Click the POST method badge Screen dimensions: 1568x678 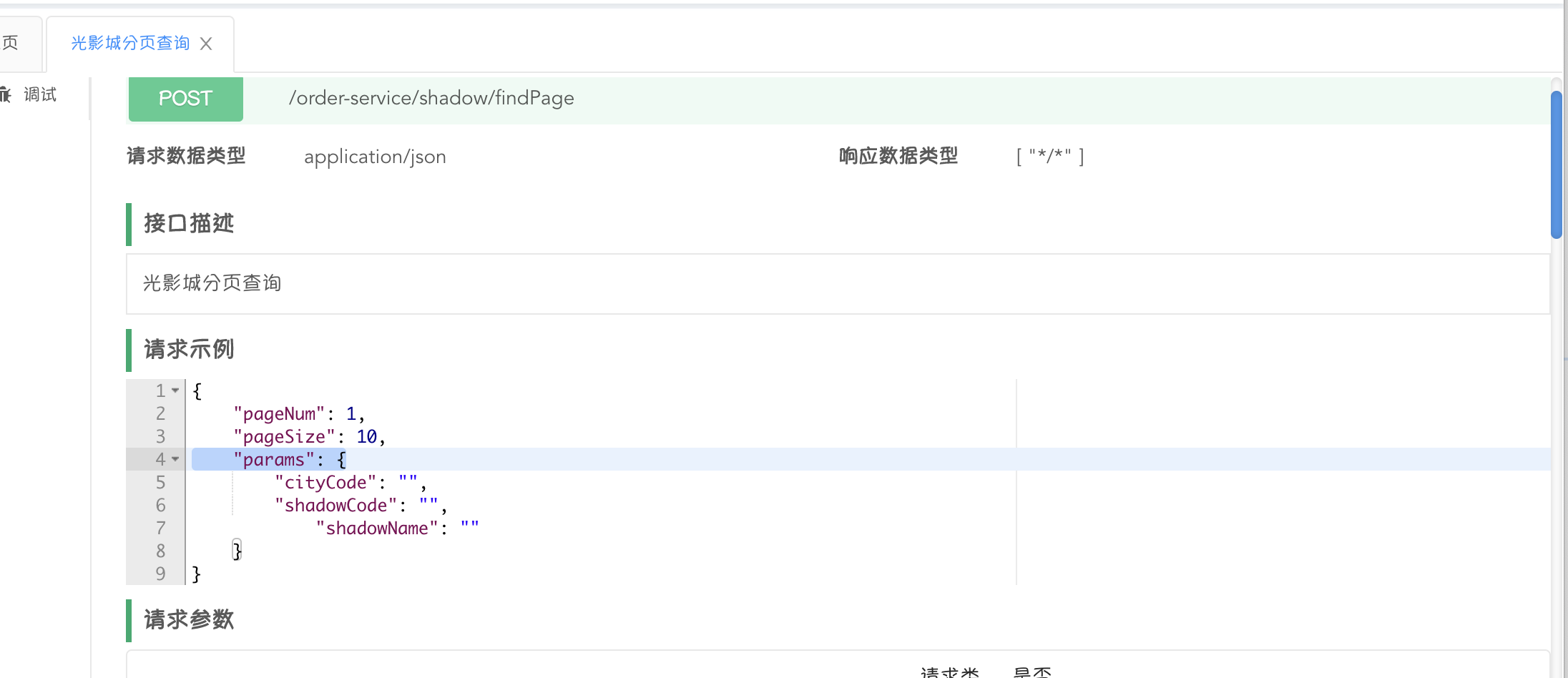[x=186, y=99]
